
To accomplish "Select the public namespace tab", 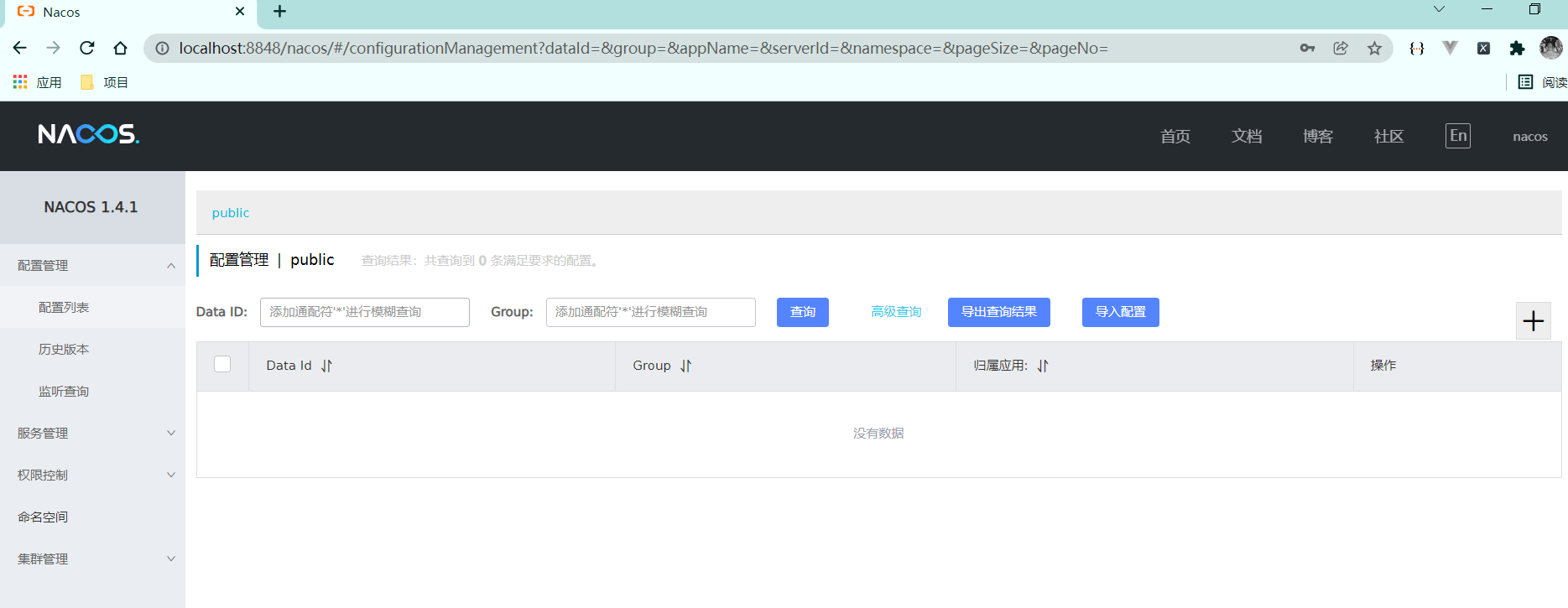I will pyautogui.click(x=231, y=213).
